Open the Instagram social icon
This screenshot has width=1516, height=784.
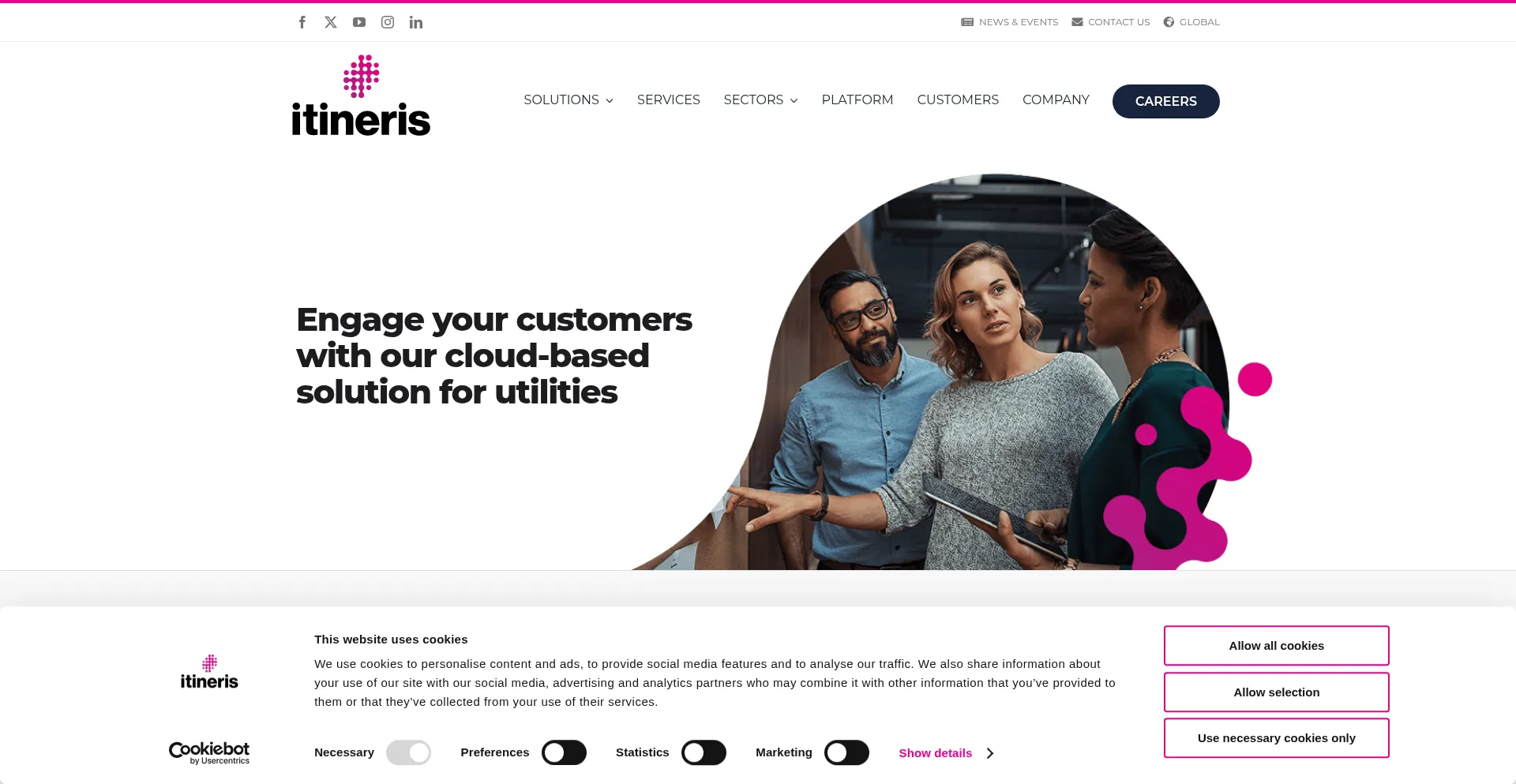coord(388,22)
